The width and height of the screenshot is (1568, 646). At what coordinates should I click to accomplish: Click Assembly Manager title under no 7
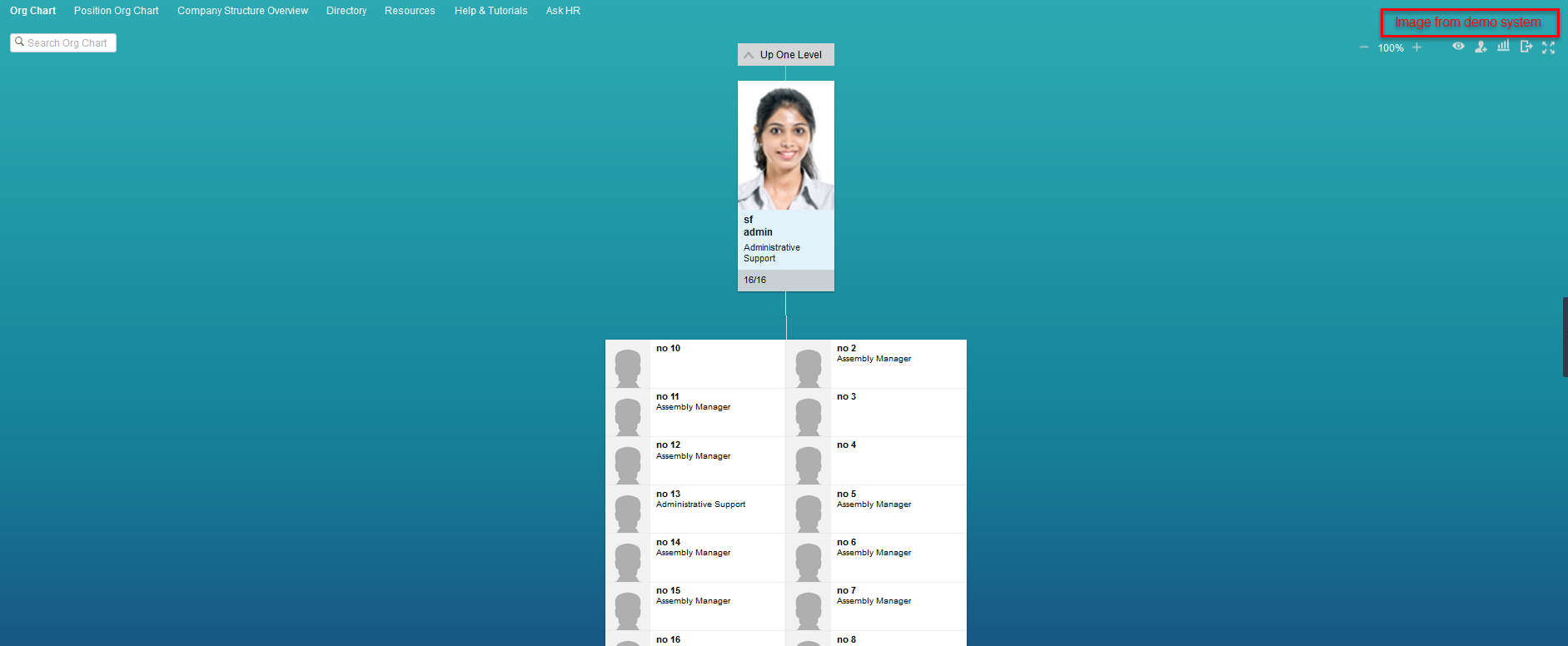tap(874, 601)
